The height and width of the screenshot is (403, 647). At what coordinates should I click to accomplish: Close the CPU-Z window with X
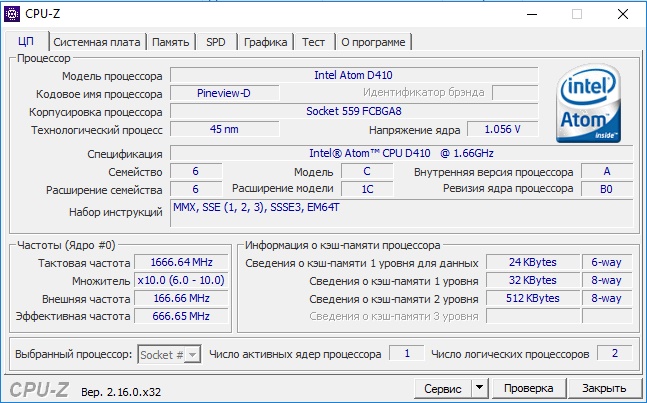pyautogui.click(x=623, y=14)
